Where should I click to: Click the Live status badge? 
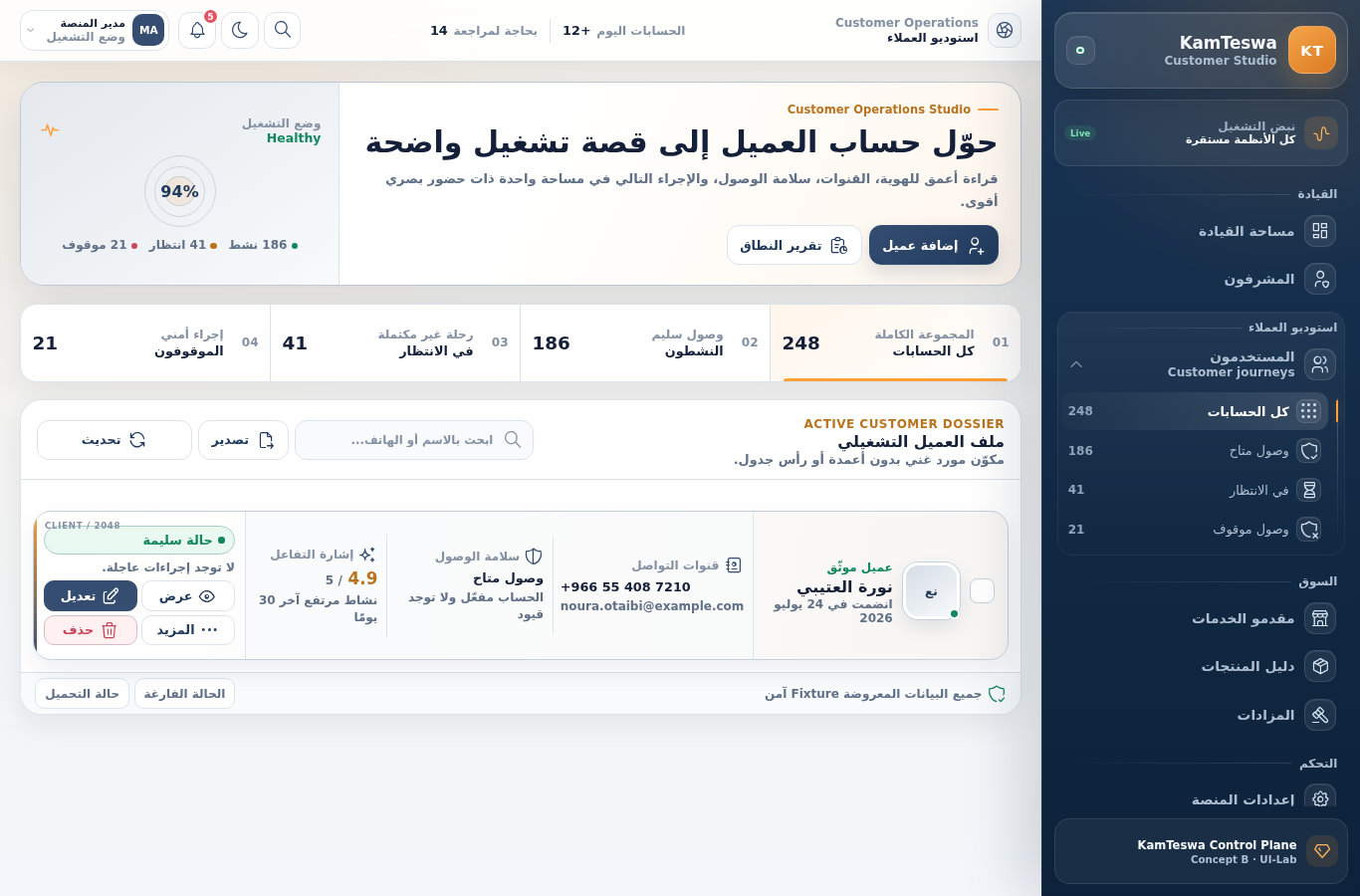point(1080,133)
